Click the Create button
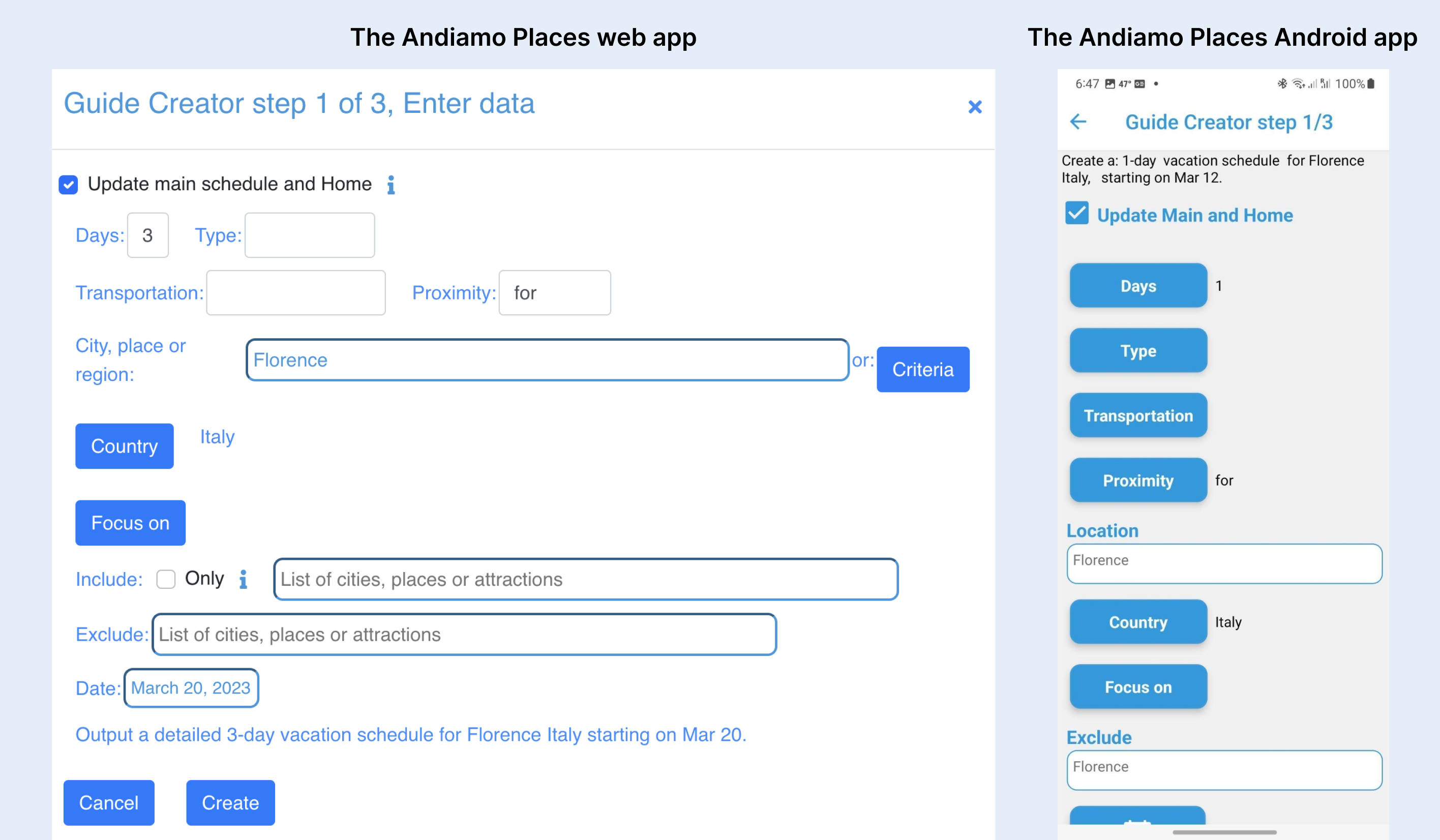Screen dimensions: 1440x840 [x=230, y=802]
